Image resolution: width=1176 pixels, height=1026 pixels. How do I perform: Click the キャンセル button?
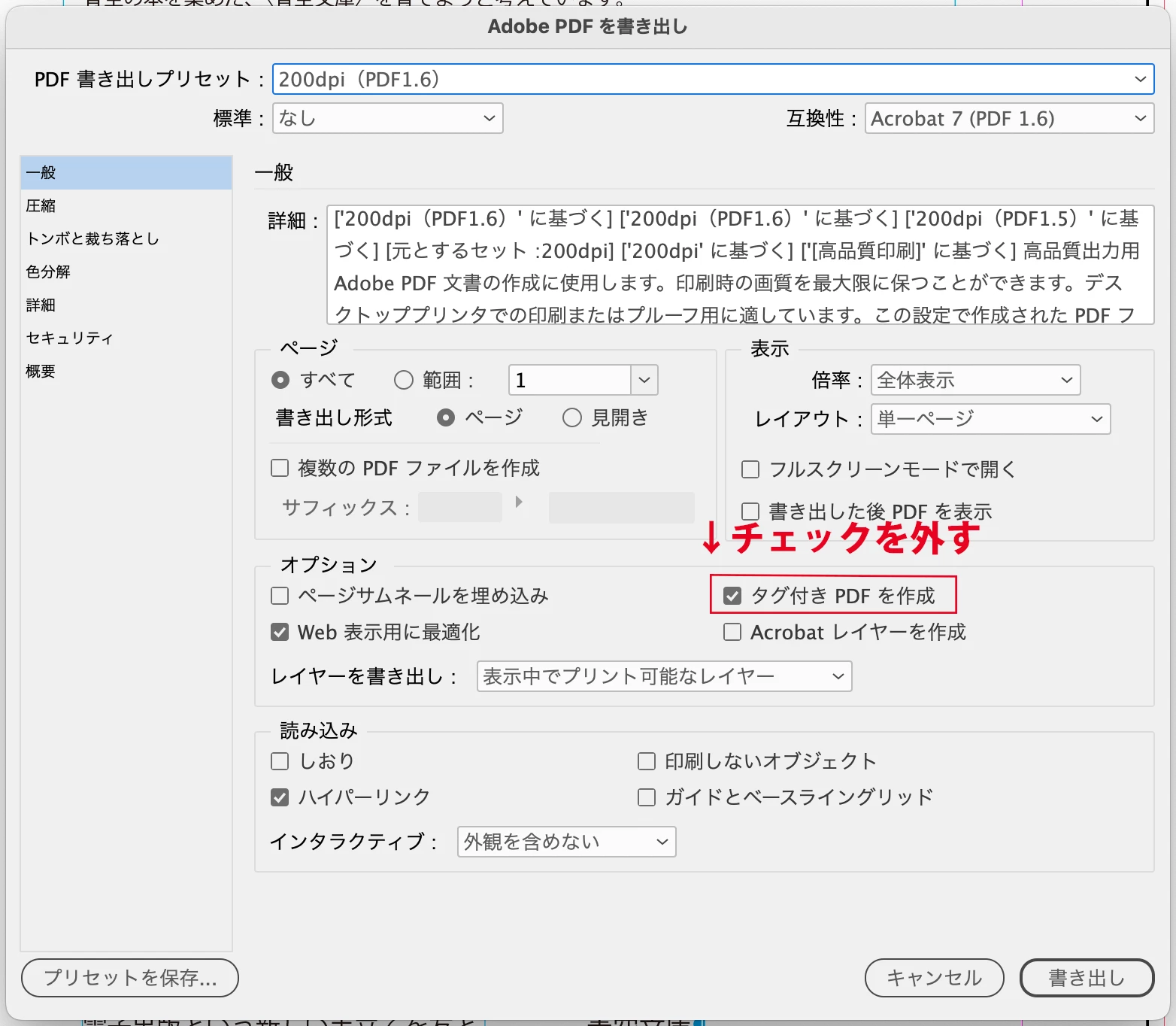[935, 978]
